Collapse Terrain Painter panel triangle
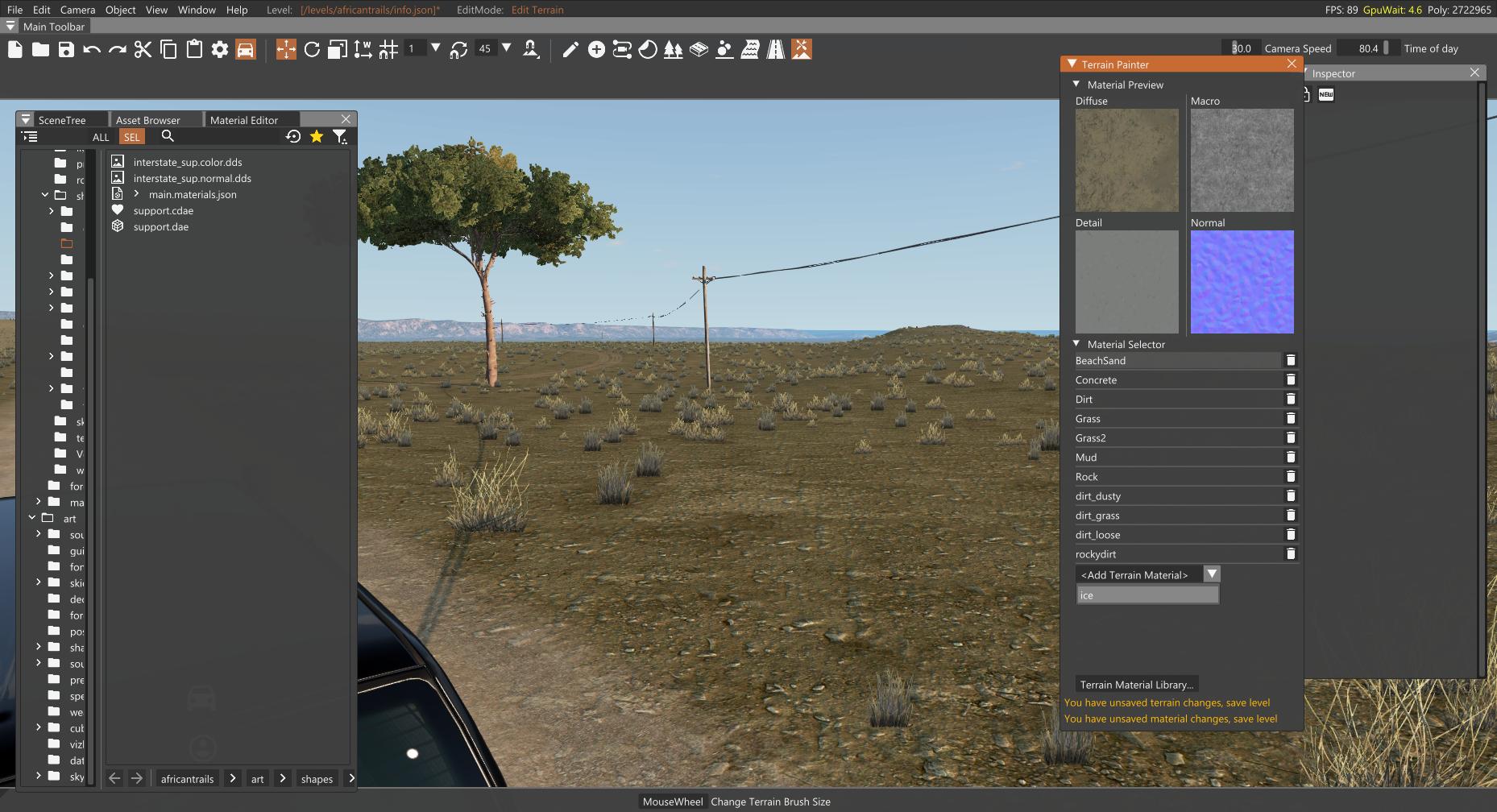This screenshot has height=812, width=1497. click(x=1072, y=64)
